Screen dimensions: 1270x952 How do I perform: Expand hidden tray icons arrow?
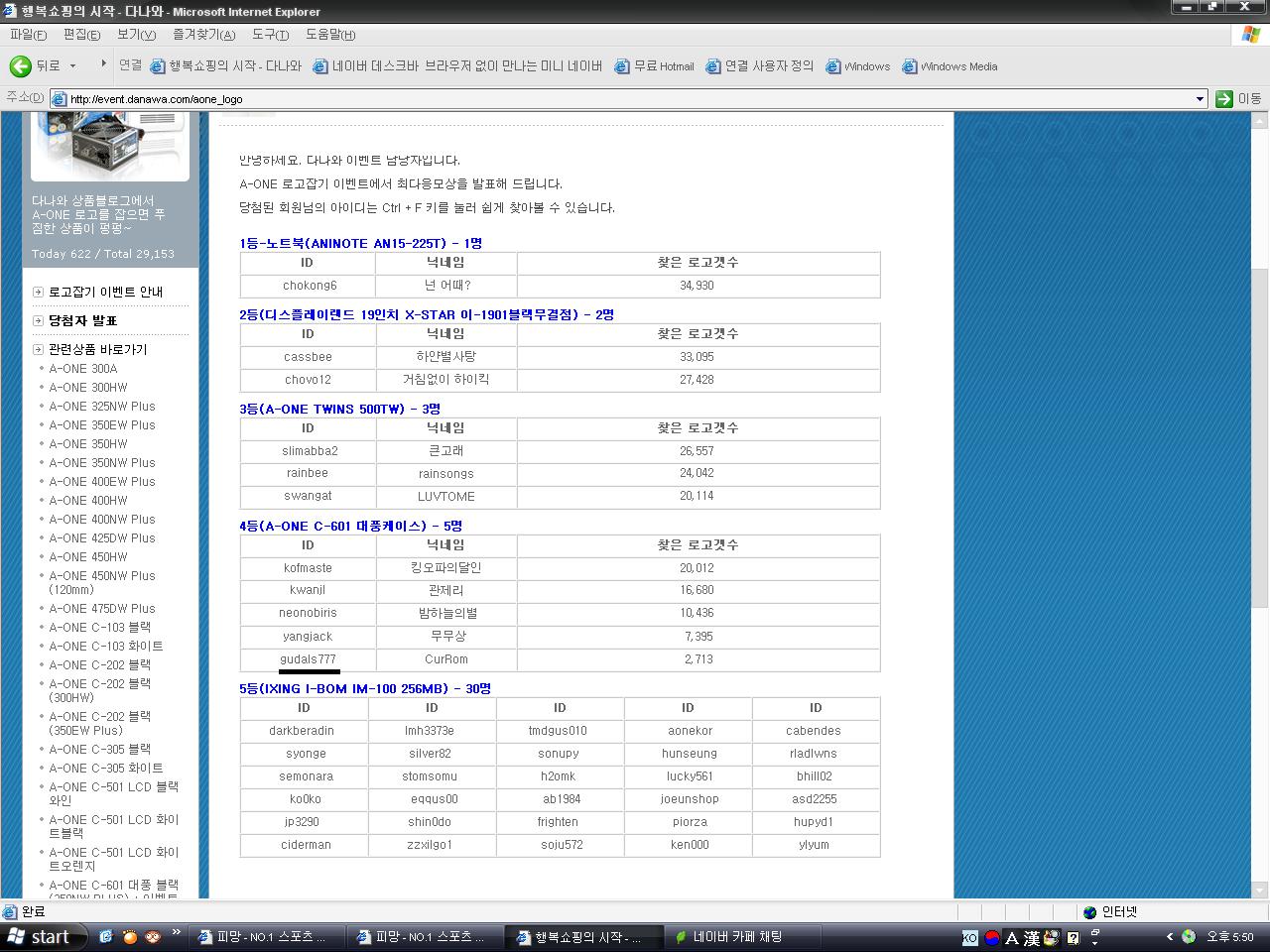click(x=1170, y=936)
